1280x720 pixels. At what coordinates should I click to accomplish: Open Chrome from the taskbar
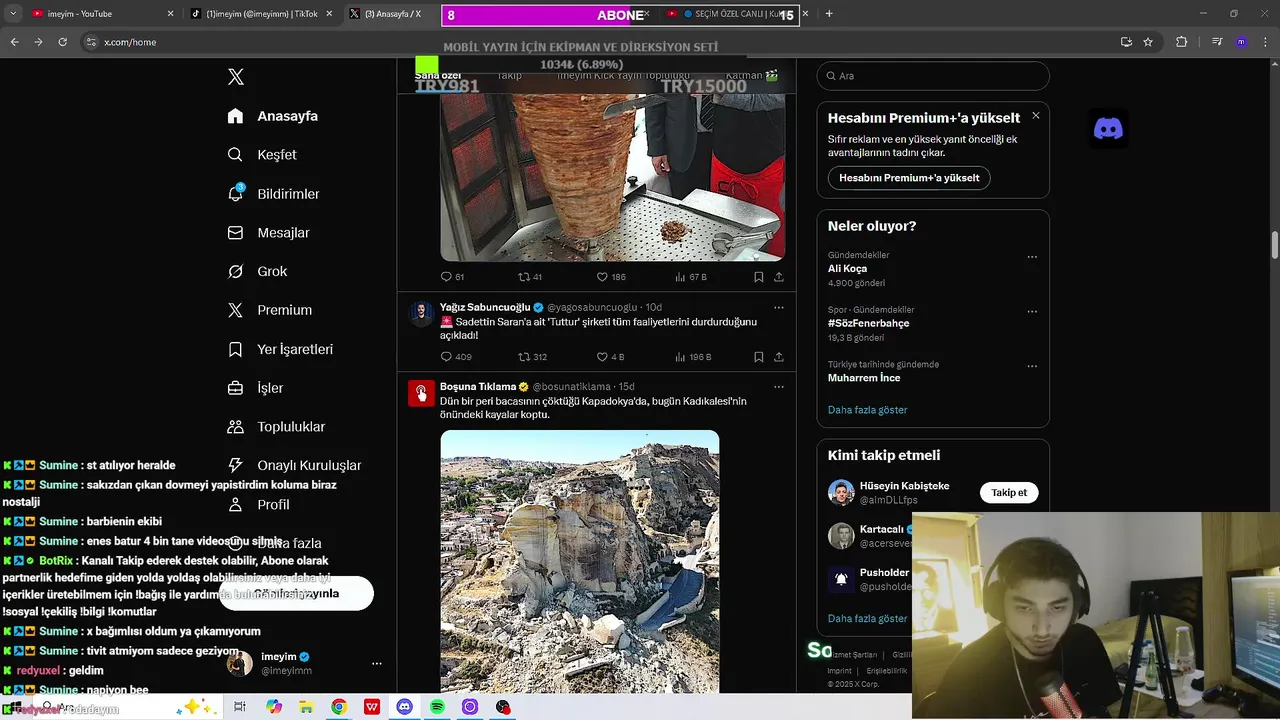coord(339,707)
